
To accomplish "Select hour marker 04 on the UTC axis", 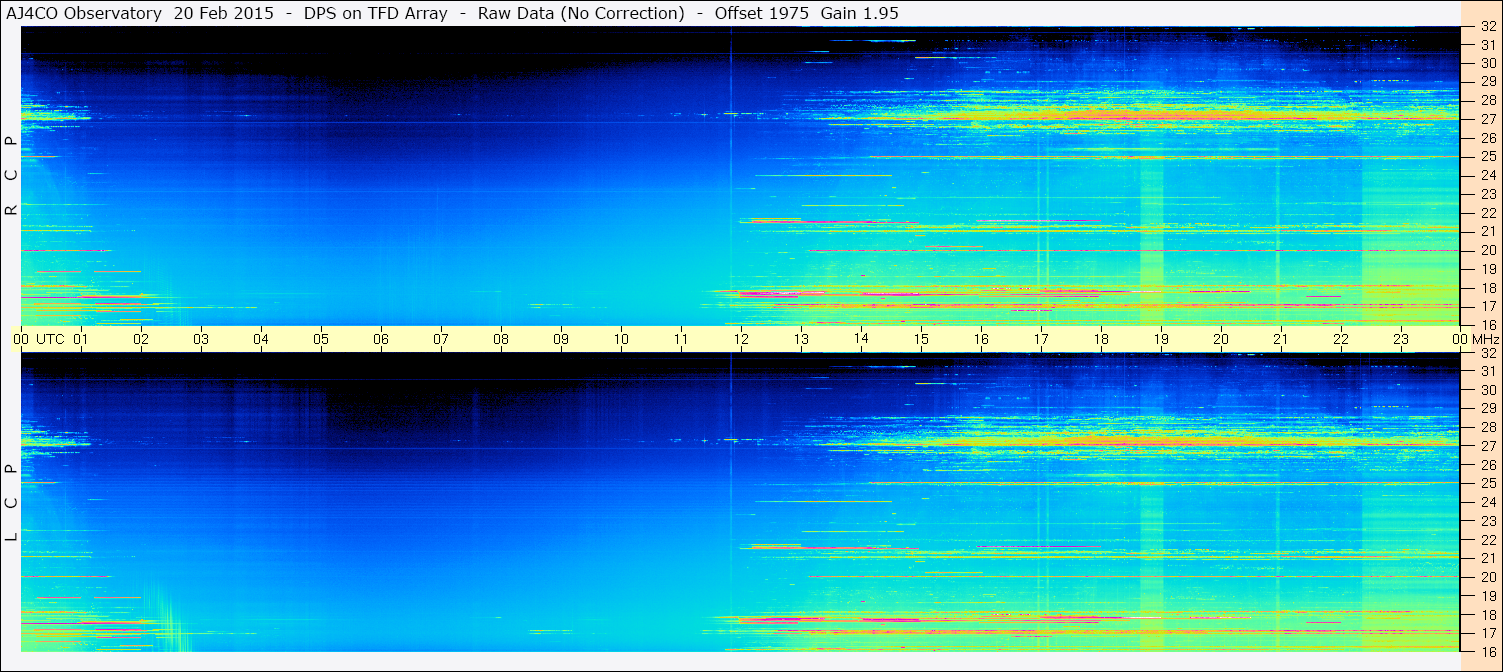I will (x=261, y=339).
